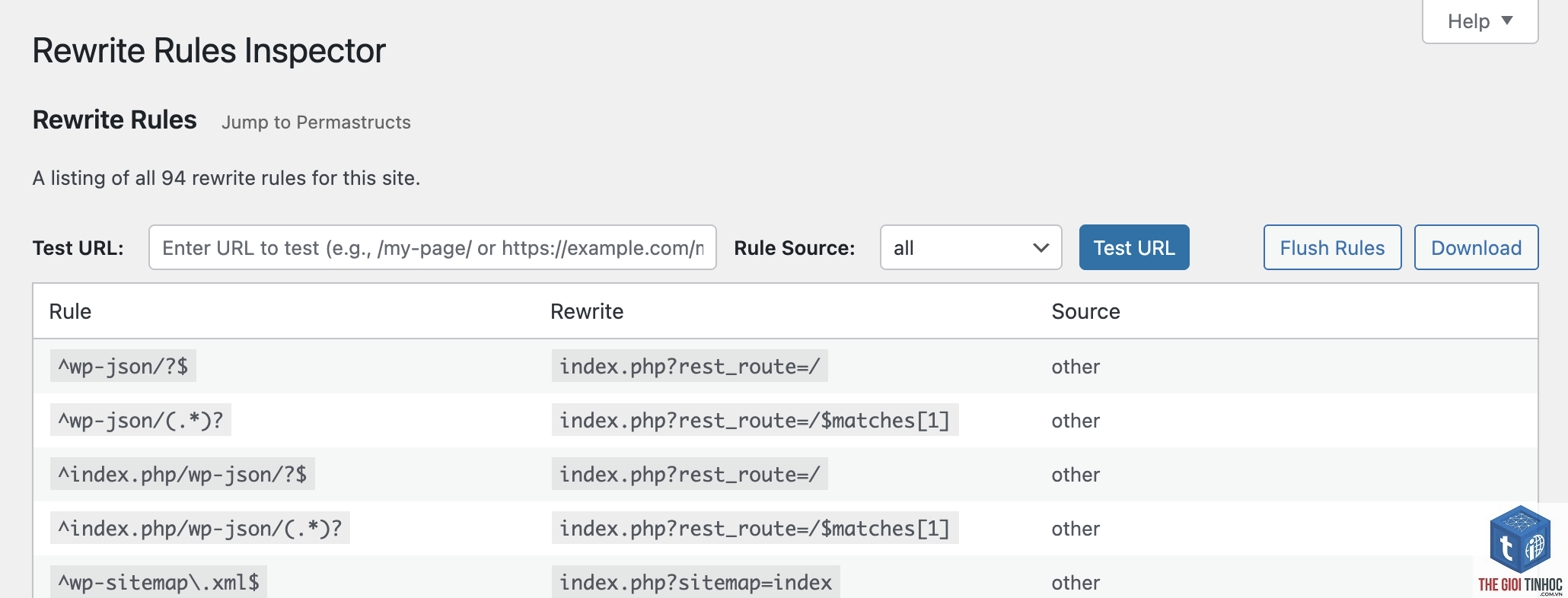Select rewrite value for ^wp-json/(.*)? row
This screenshot has width=1568, height=598.
(x=755, y=420)
